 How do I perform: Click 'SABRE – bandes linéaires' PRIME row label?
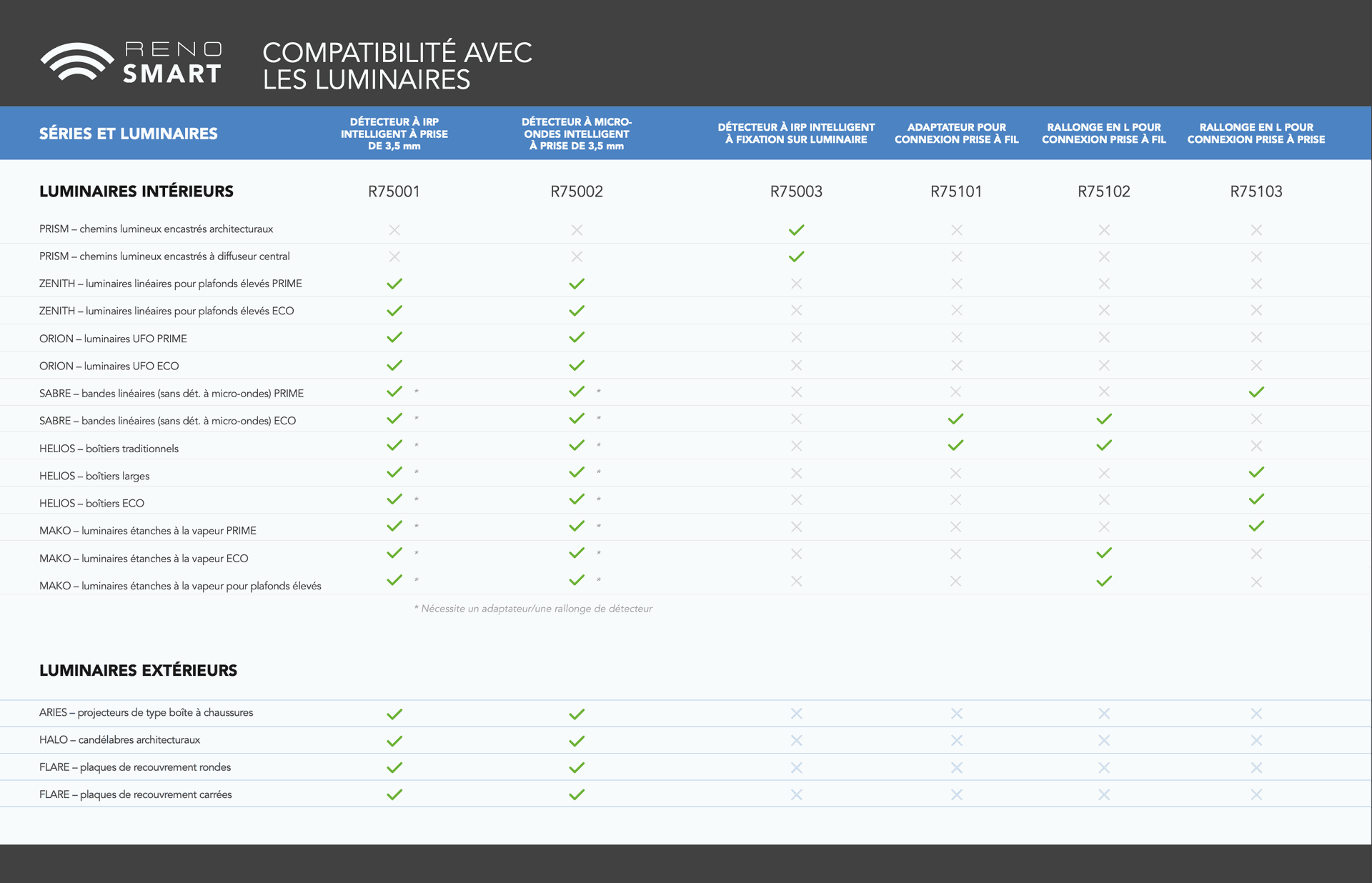coord(171,394)
